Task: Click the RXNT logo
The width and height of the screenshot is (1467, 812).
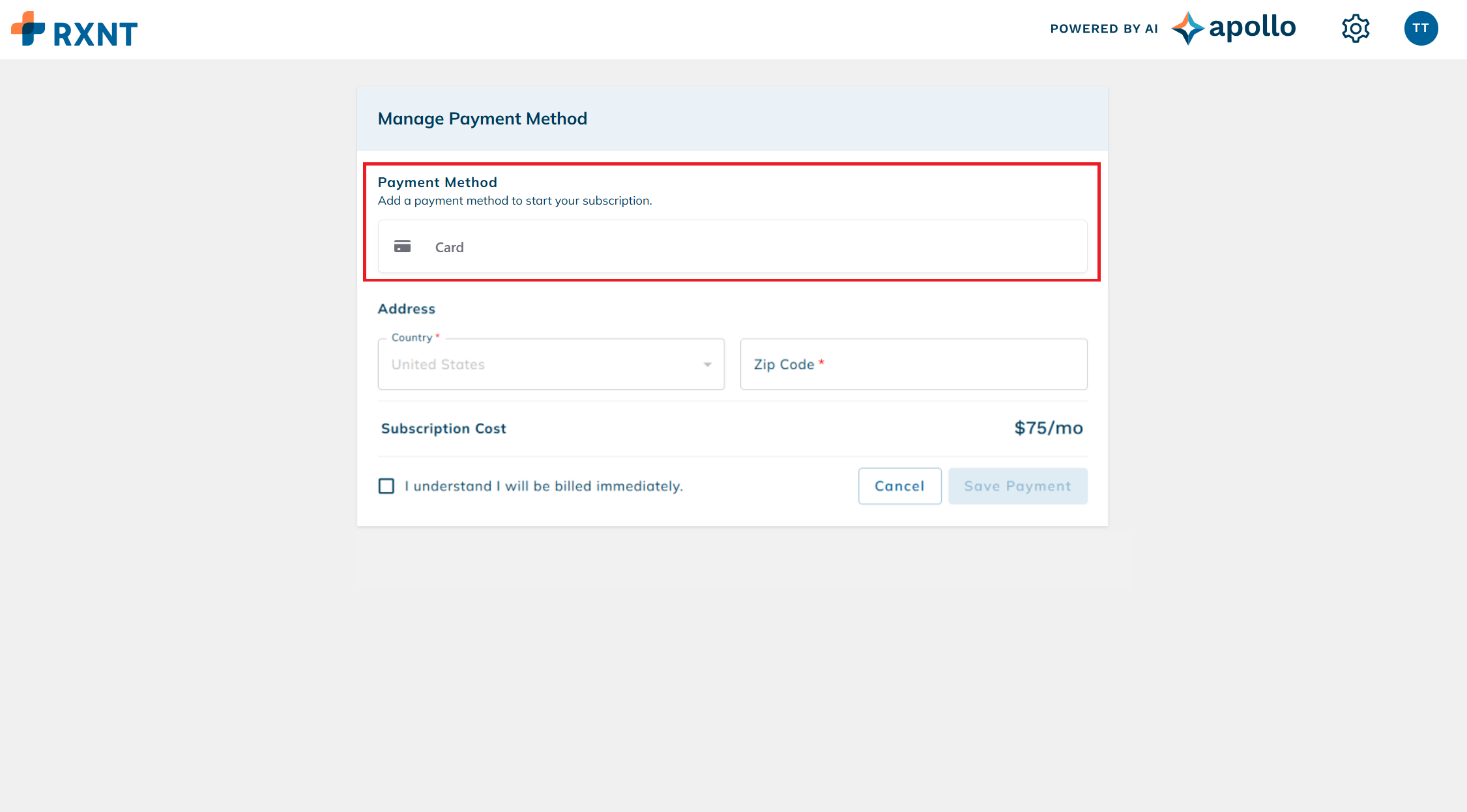Action: pyautogui.click(x=74, y=30)
